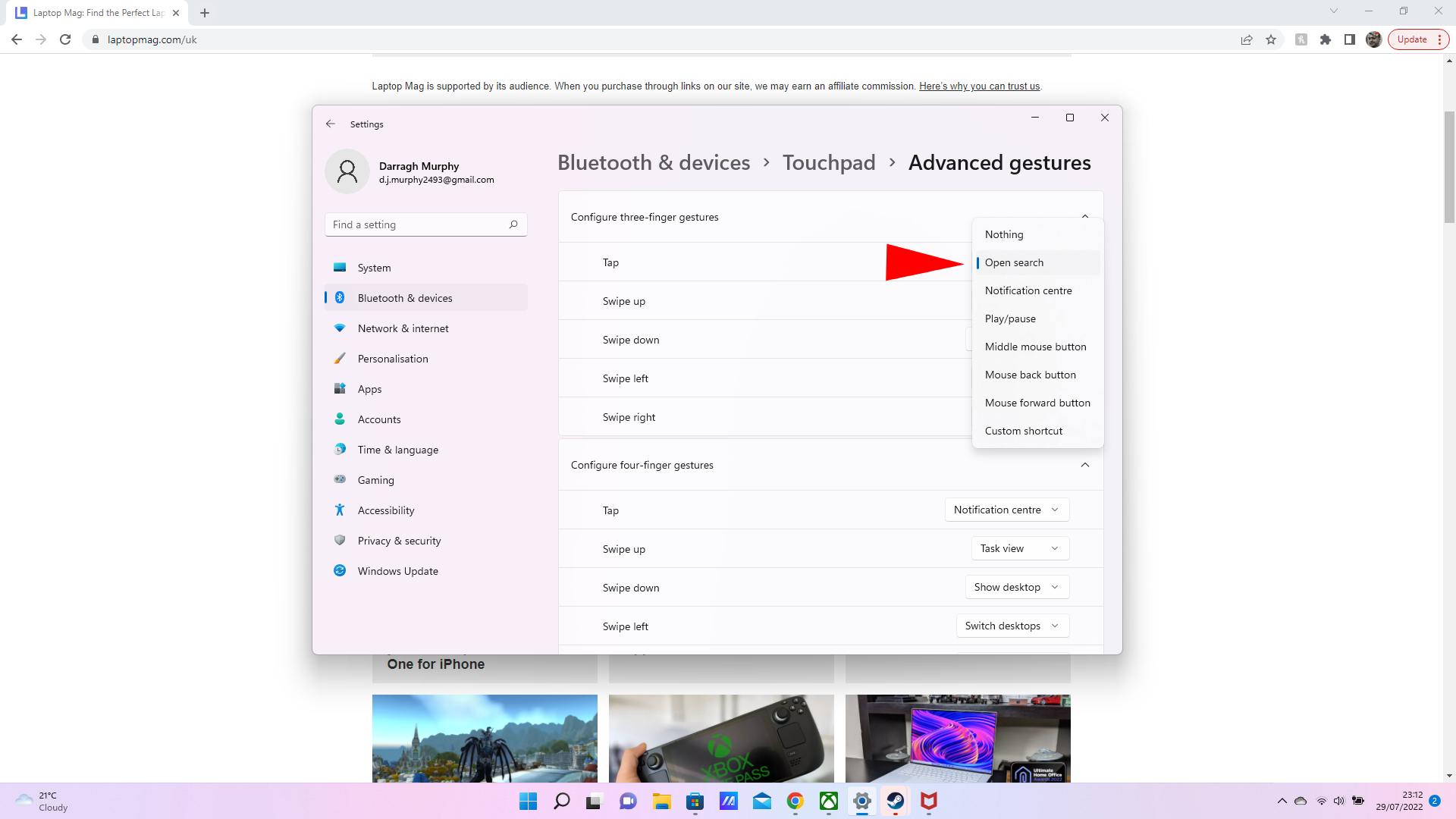The height and width of the screenshot is (819, 1456).
Task: Click the Steam taskbar icon
Action: pos(894,801)
